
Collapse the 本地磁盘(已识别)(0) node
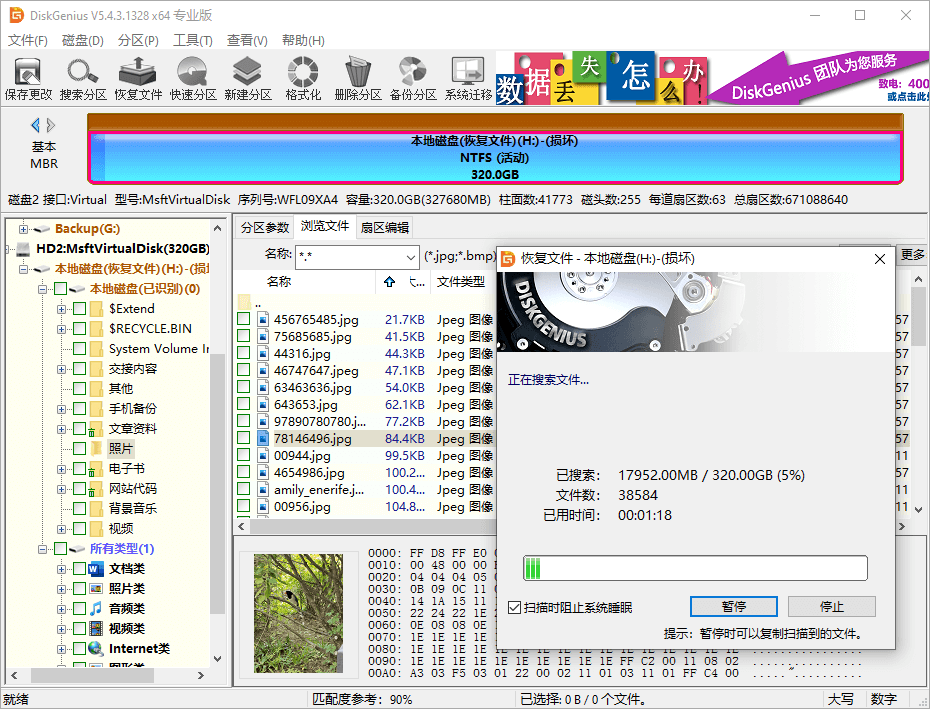coord(42,290)
